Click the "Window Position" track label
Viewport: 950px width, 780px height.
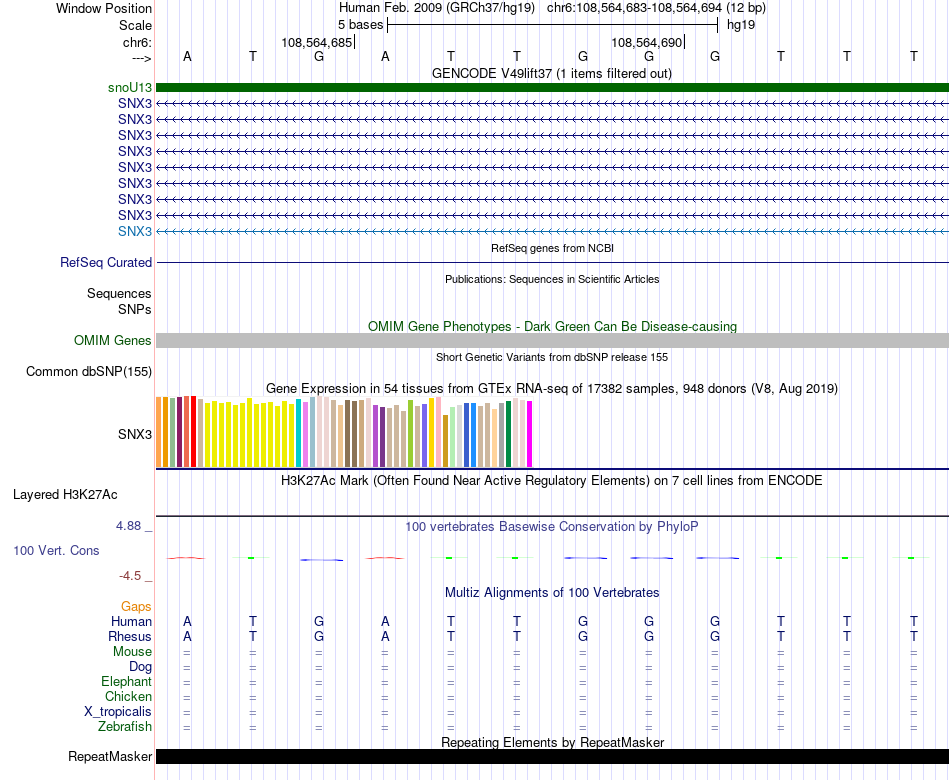point(104,8)
